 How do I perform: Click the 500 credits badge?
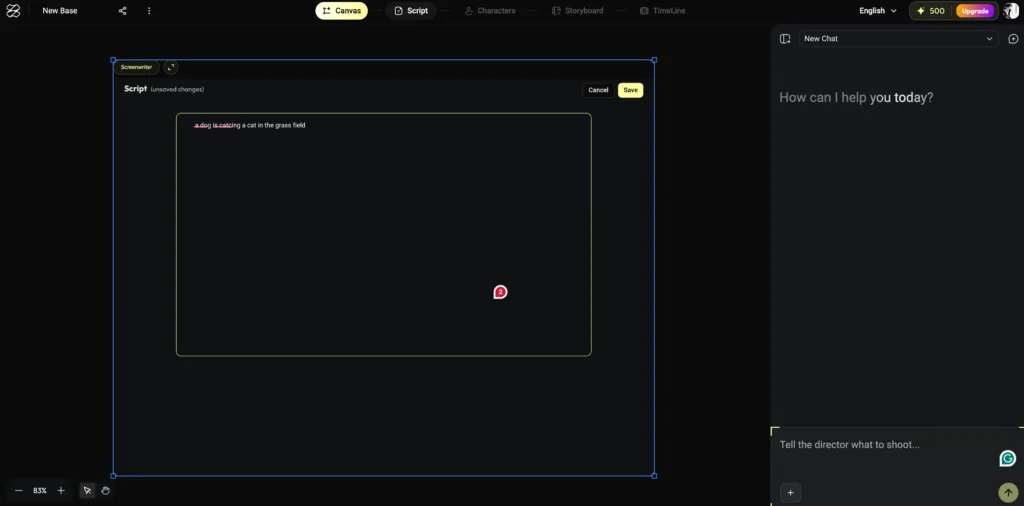click(x=931, y=10)
